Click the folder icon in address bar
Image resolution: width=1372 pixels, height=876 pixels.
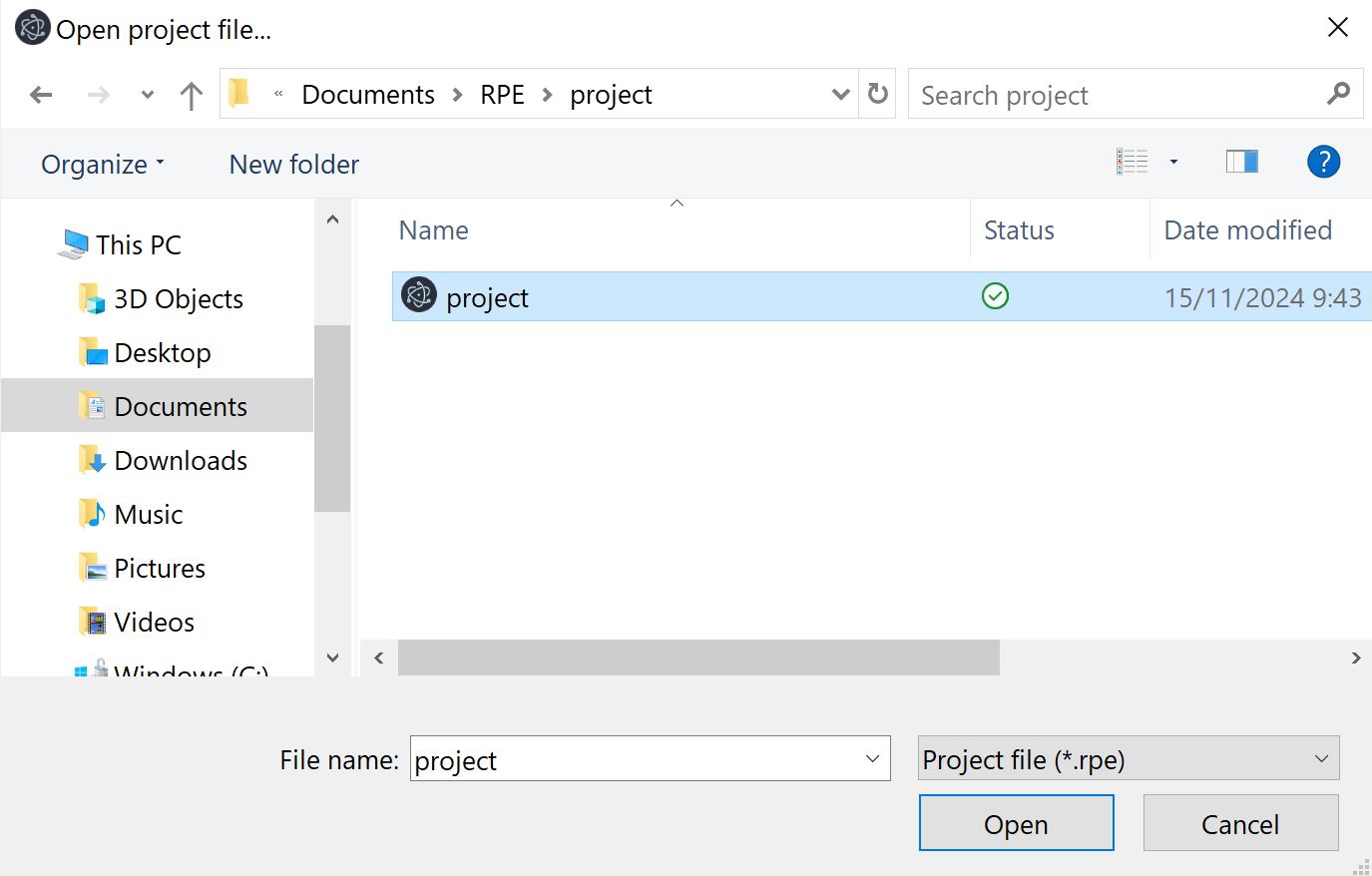239,94
